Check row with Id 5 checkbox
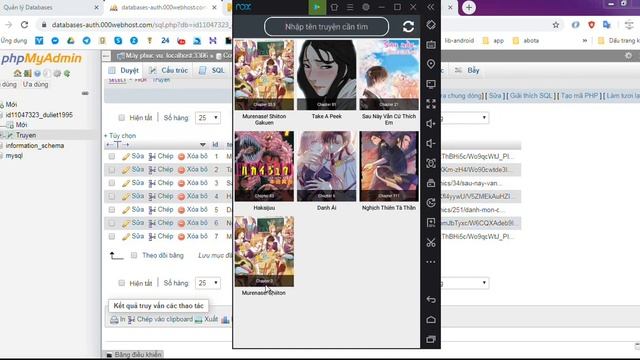The height and width of the screenshot is (360, 640). 111,210
